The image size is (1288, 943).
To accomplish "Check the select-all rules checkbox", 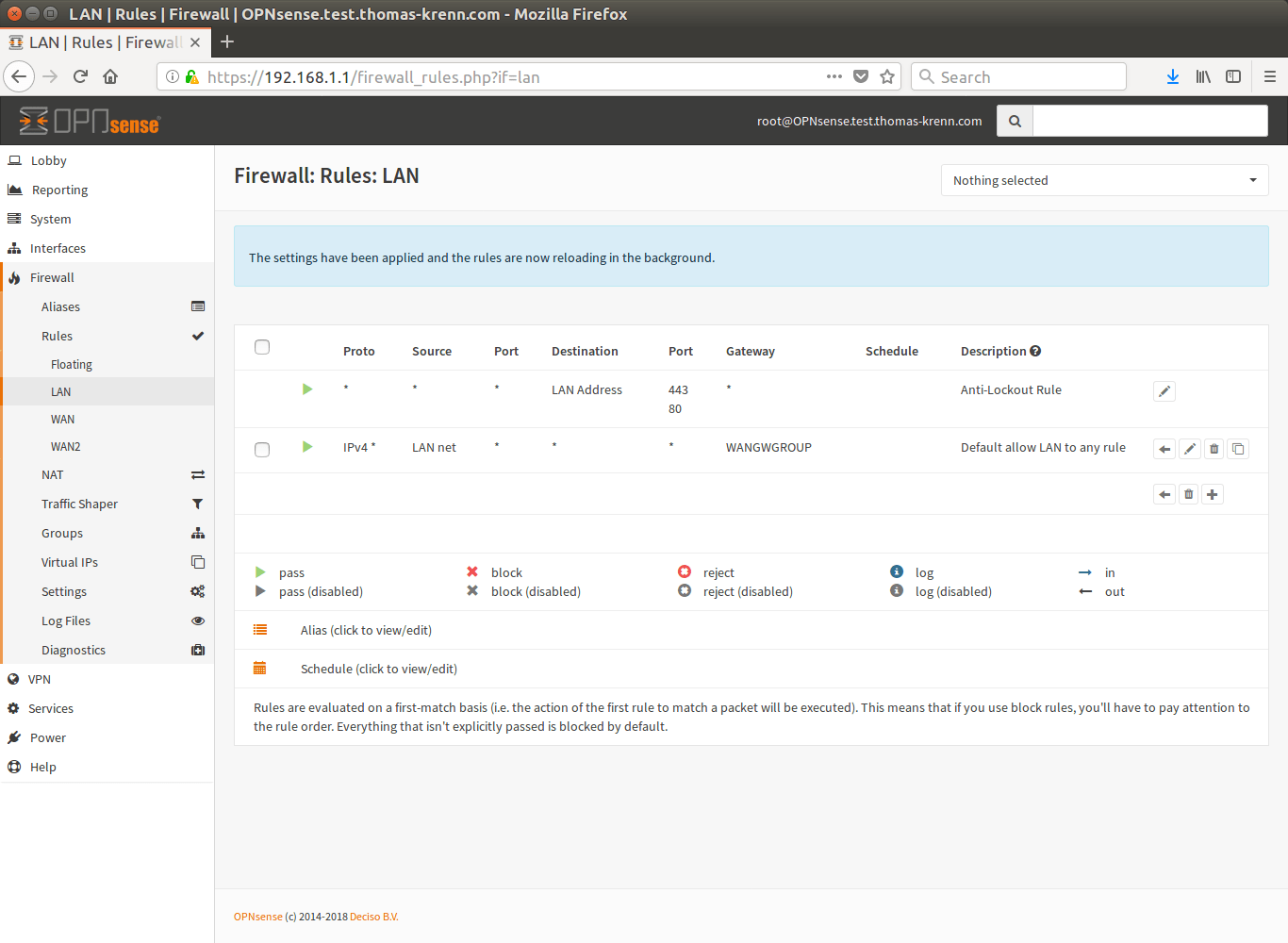I will (262, 347).
